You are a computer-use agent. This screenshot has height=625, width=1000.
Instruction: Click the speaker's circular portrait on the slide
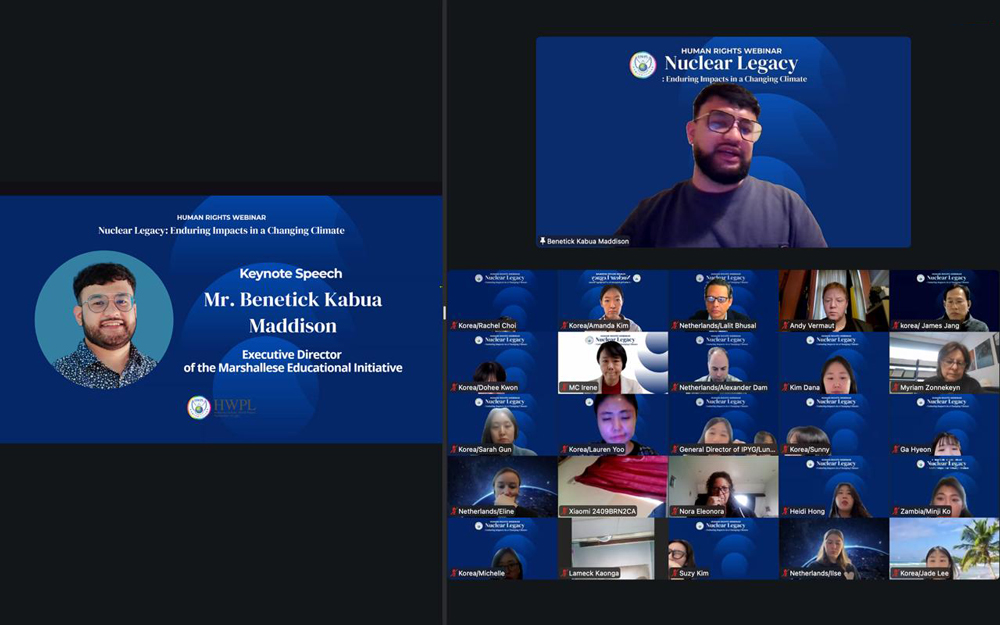pyautogui.click(x=104, y=320)
